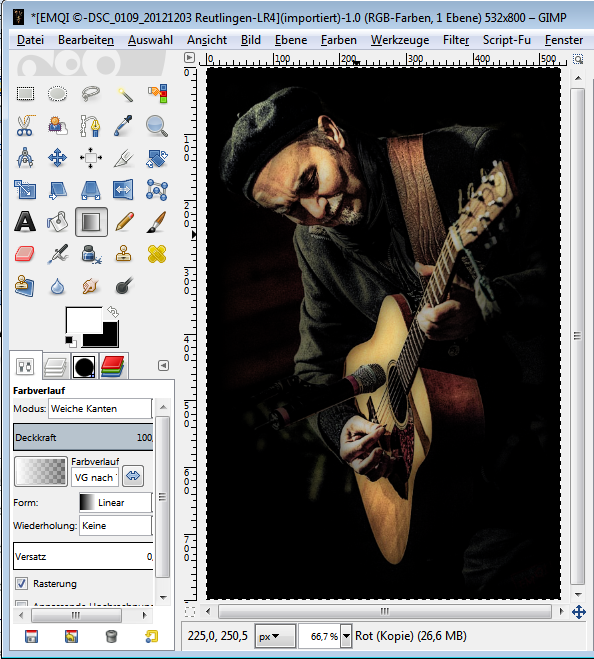The height and width of the screenshot is (659, 594).
Task: Open the white foreground color swatch
Action: click(84, 320)
